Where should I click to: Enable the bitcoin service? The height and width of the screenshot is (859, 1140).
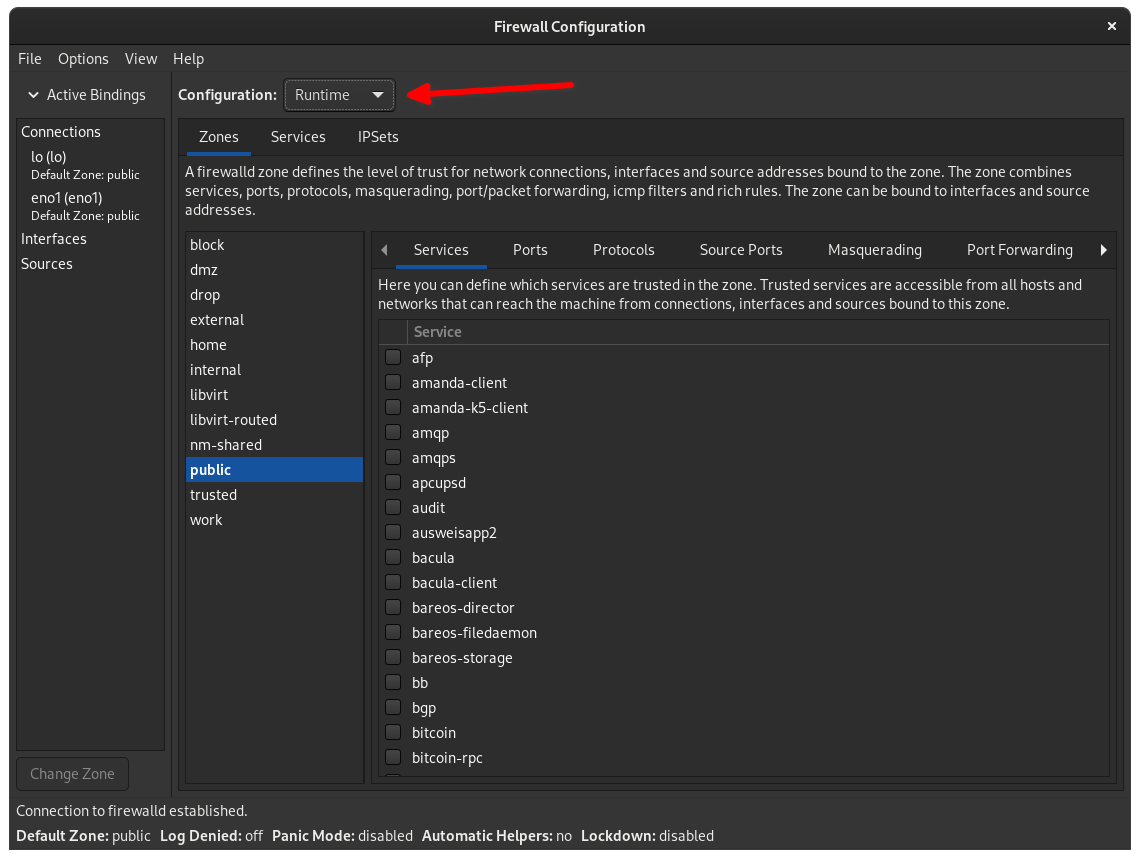click(x=393, y=732)
